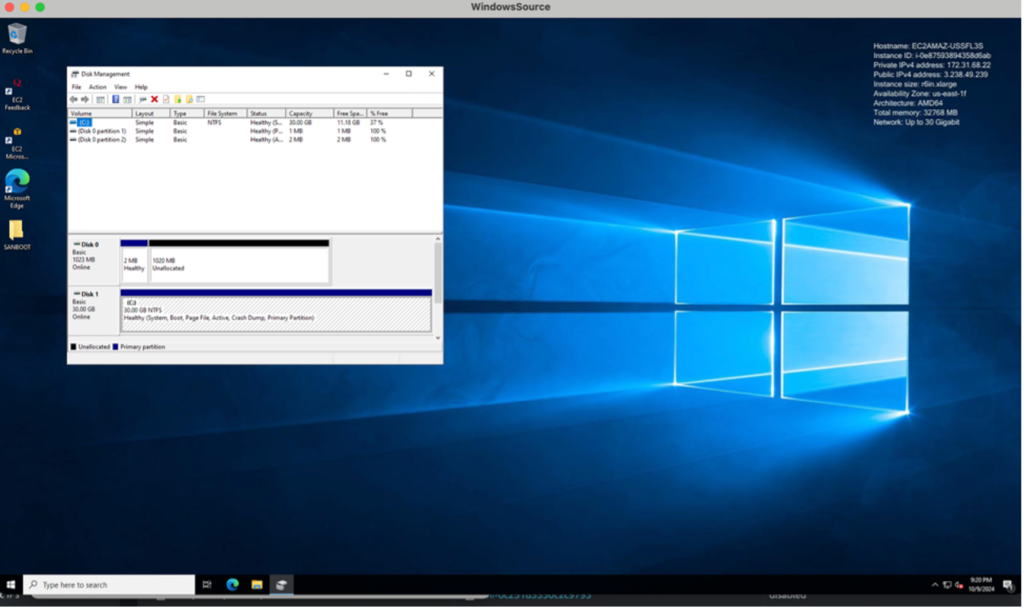Select the 1020 MB Unallocated region
This screenshot has height=610, width=1024.
click(x=238, y=264)
